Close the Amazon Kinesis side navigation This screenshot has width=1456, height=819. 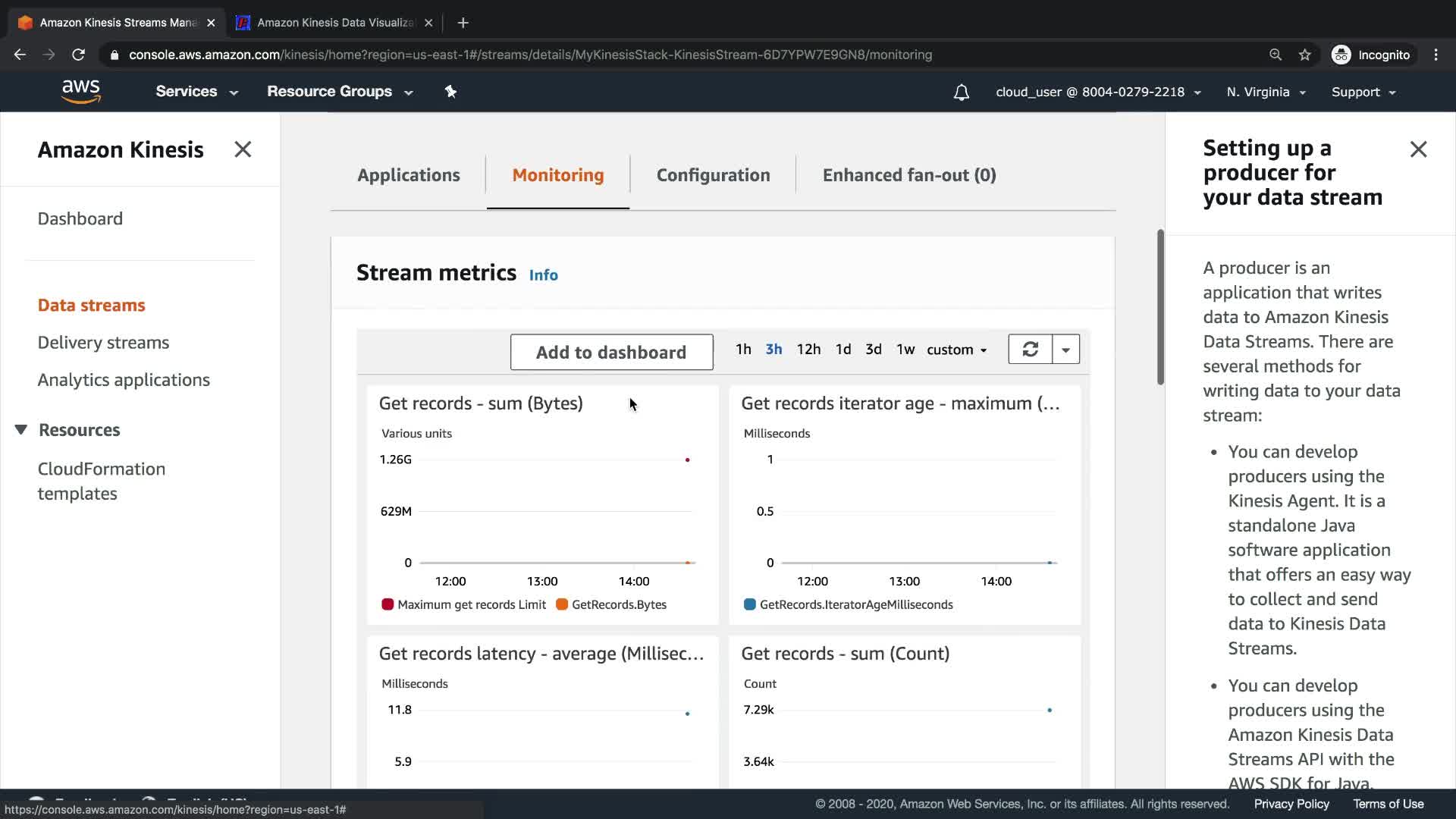click(243, 149)
